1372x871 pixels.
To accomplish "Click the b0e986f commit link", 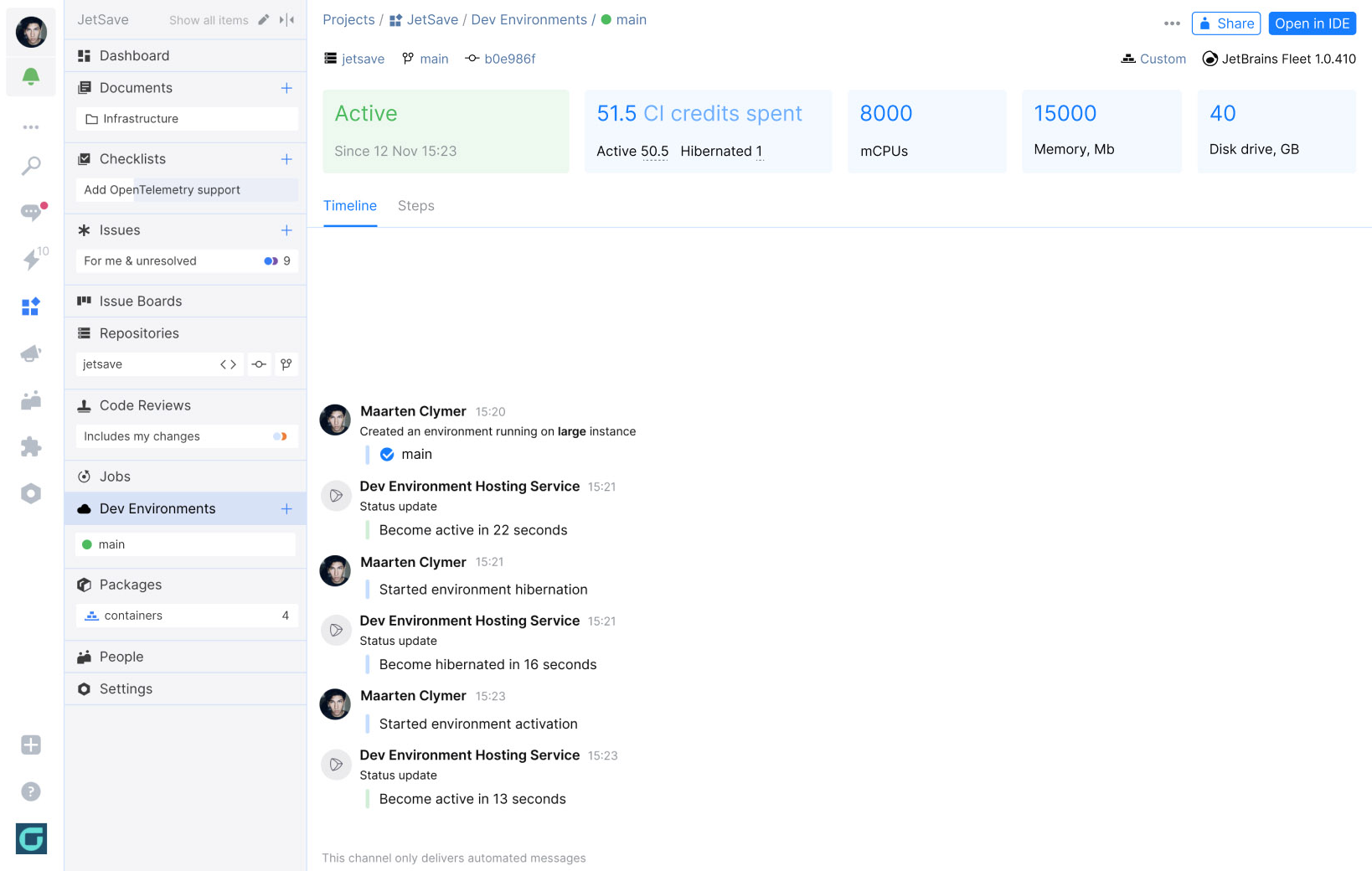I will 509,59.
